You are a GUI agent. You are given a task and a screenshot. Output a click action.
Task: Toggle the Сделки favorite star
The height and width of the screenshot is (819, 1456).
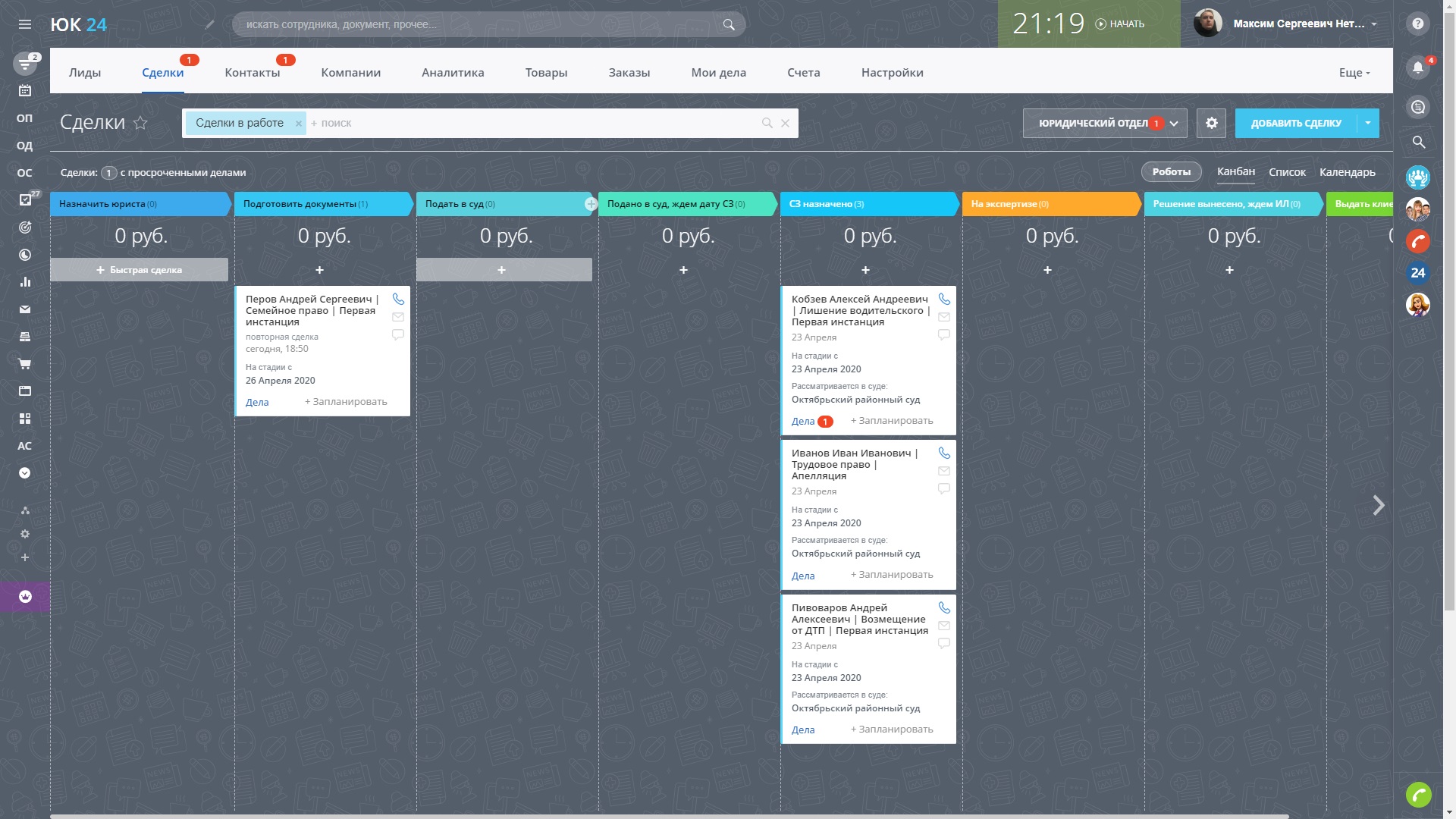pyautogui.click(x=140, y=123)
